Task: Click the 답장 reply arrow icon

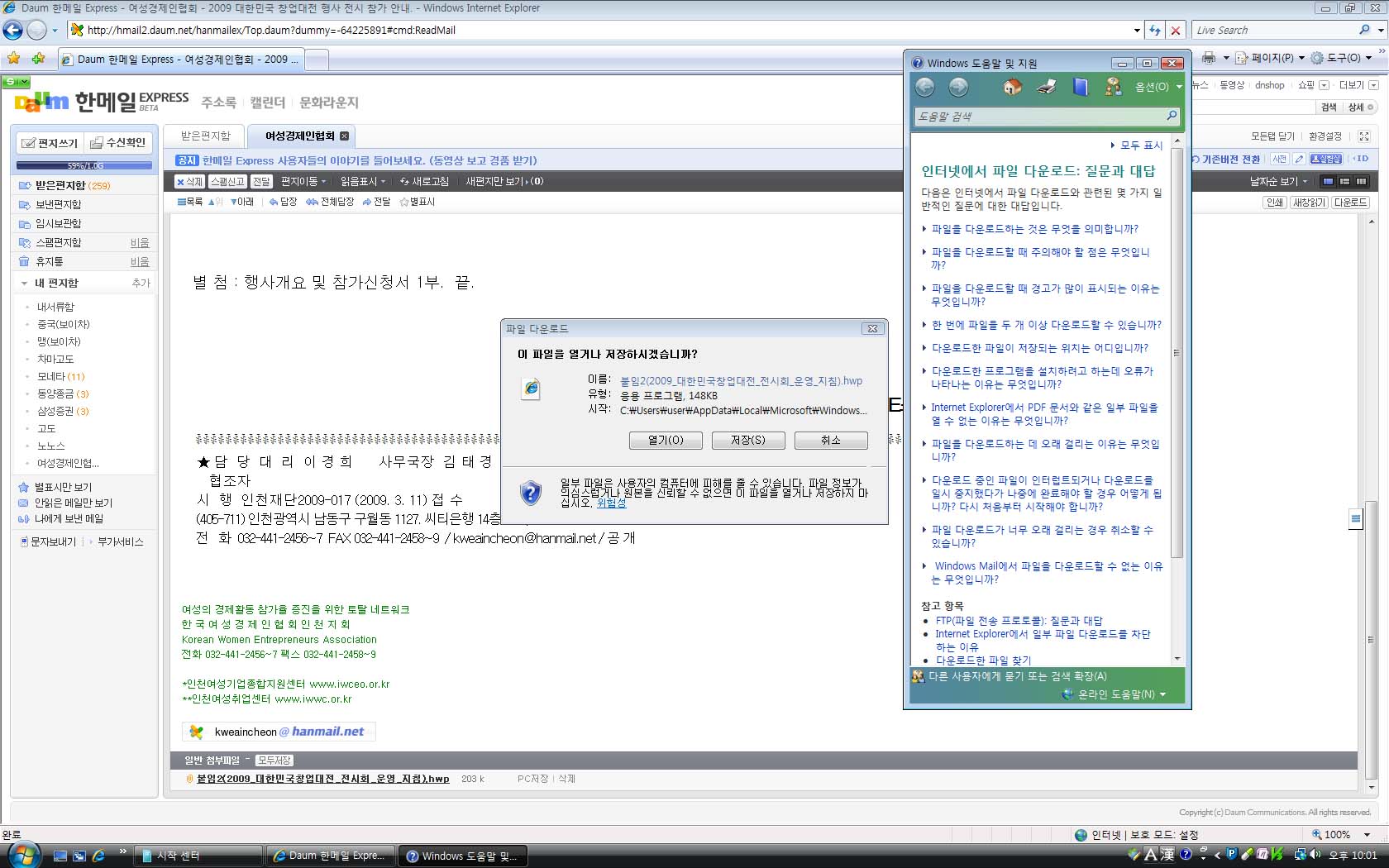Action: 274,202
